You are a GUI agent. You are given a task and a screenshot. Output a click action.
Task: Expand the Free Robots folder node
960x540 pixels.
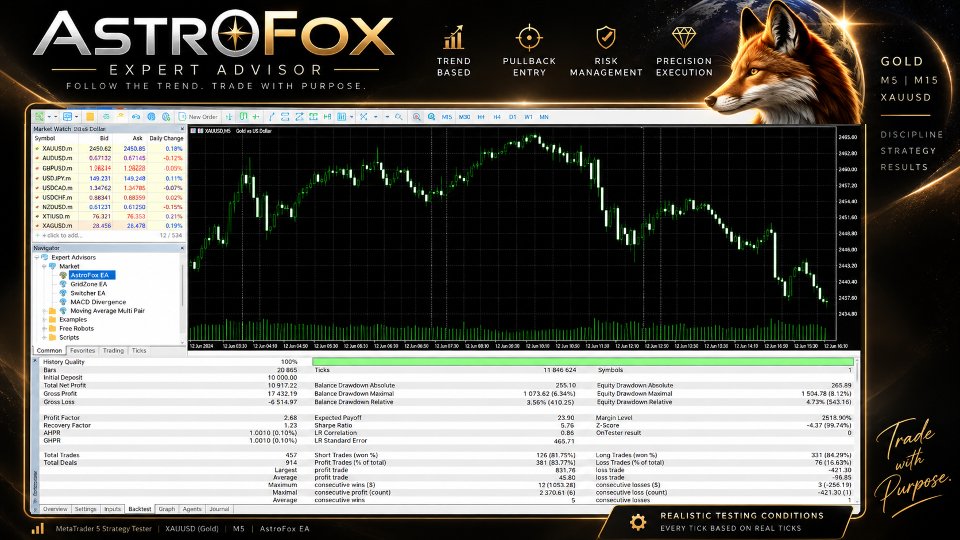click(44, 329)
